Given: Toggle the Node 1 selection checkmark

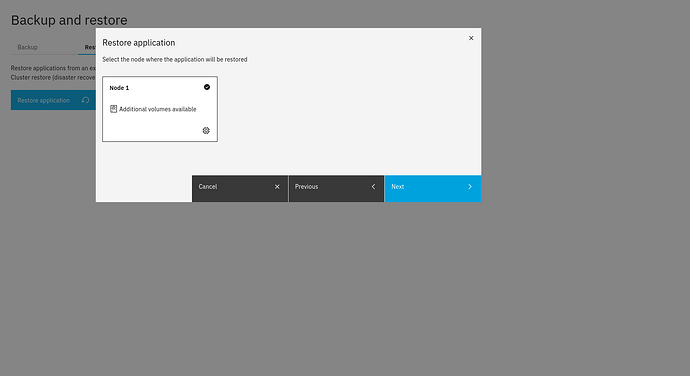Looking at the screenshot, I should pos(207,87).
